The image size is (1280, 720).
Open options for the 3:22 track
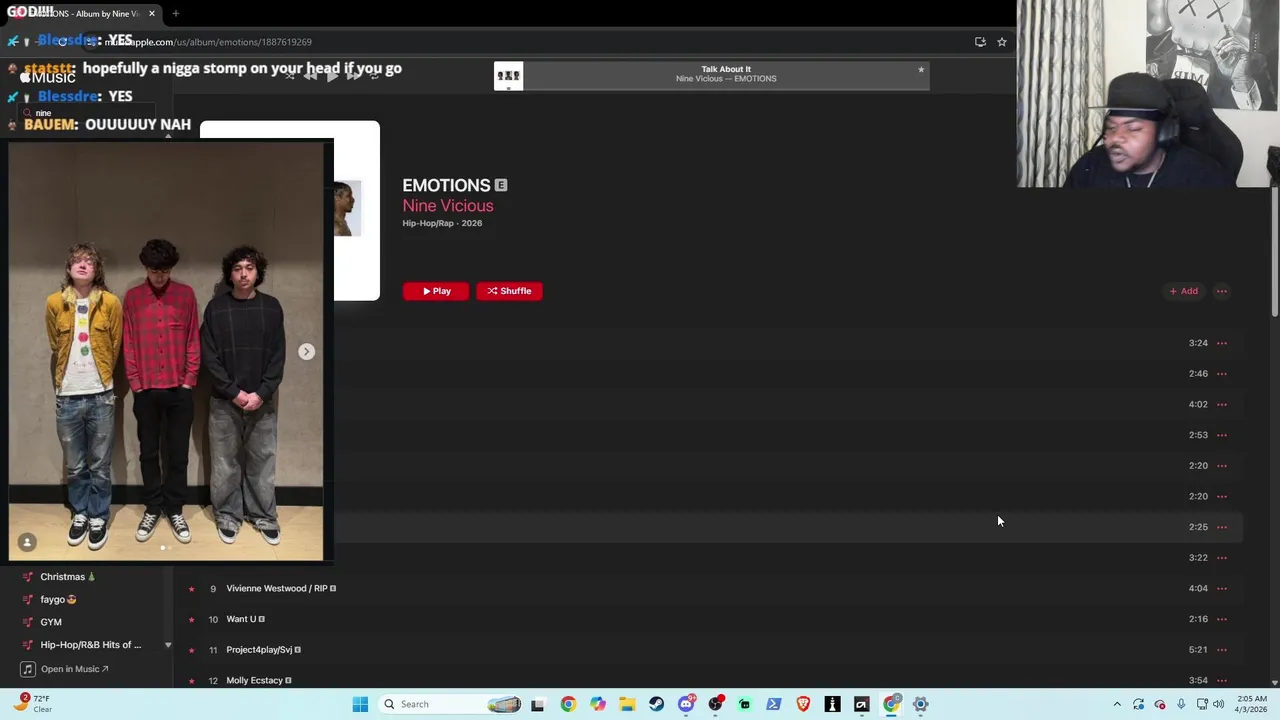point(1222,558)
